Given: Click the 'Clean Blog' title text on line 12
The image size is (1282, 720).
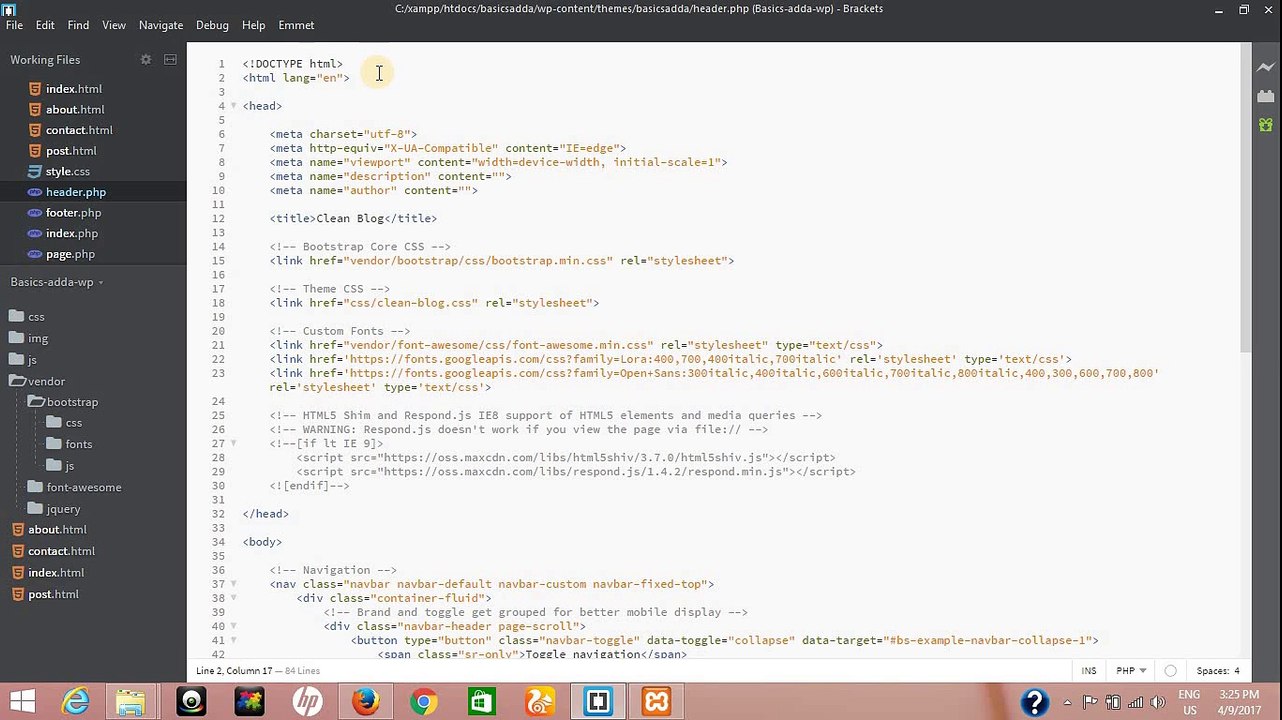Looking at the screenshot, I should [350, 219].
